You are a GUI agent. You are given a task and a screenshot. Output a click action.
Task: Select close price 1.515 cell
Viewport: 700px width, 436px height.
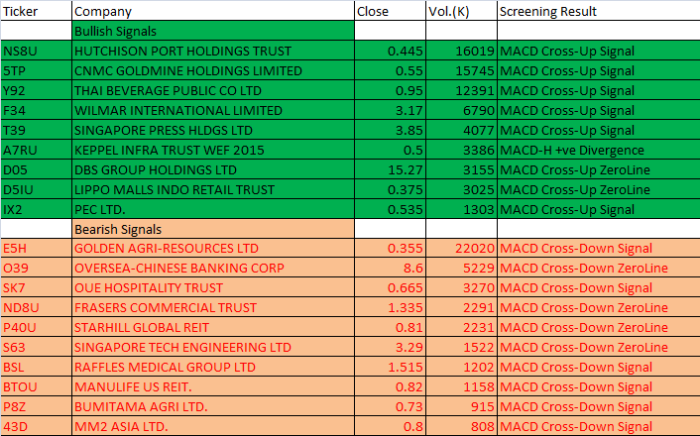coord(390,367)
